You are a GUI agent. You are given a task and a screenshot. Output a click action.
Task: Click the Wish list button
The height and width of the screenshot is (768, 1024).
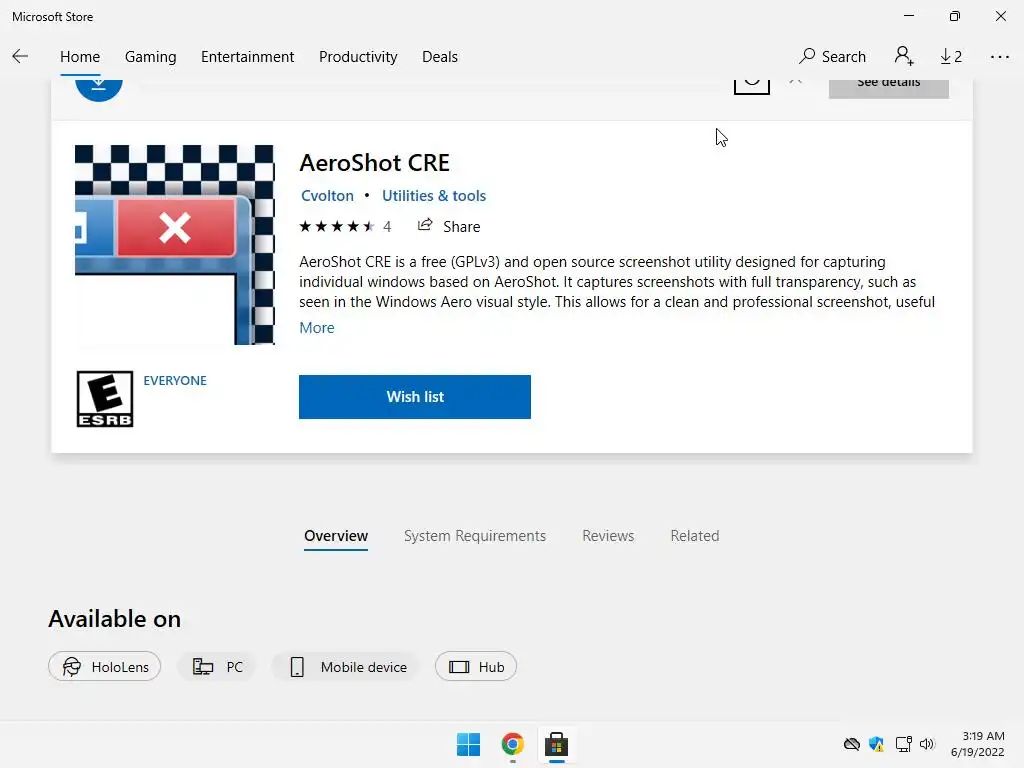(x=415, y=397)
